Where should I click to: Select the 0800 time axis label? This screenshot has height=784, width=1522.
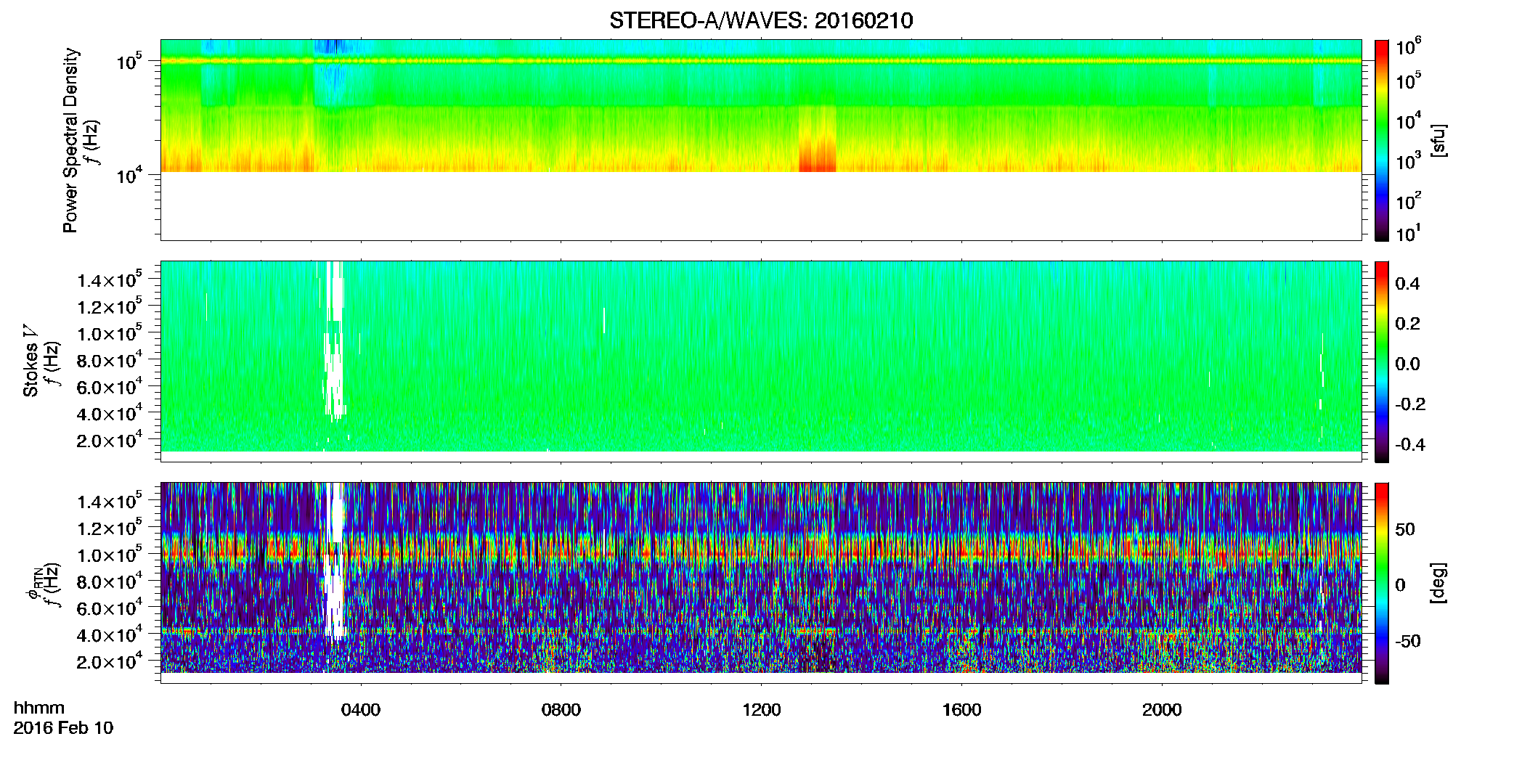pos(561,709)
